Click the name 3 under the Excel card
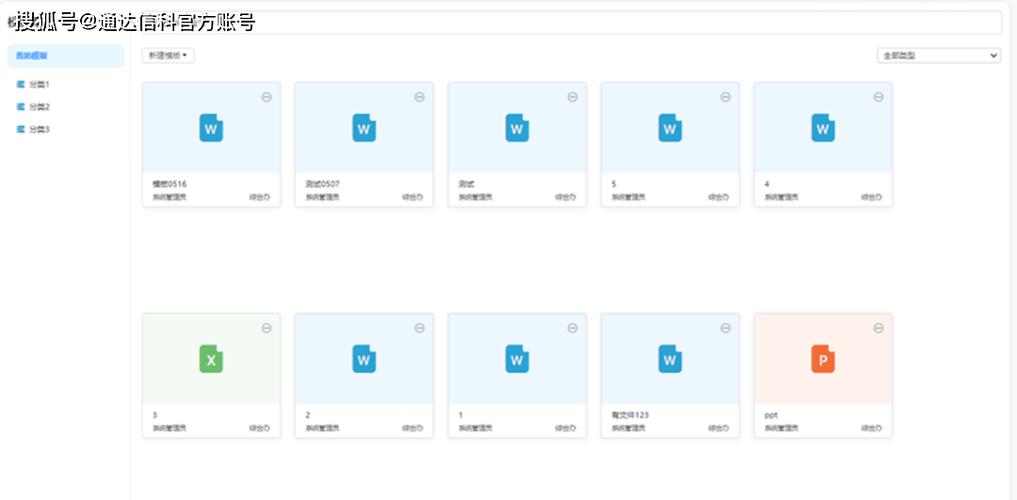This screenshot has height=500, width=1017. 154,415
